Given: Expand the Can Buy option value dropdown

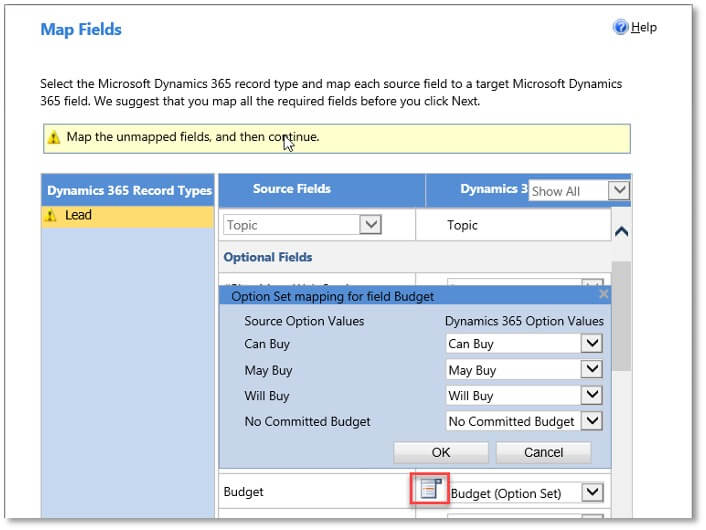Looking at the screenshot, I should [x=592, y=344].
